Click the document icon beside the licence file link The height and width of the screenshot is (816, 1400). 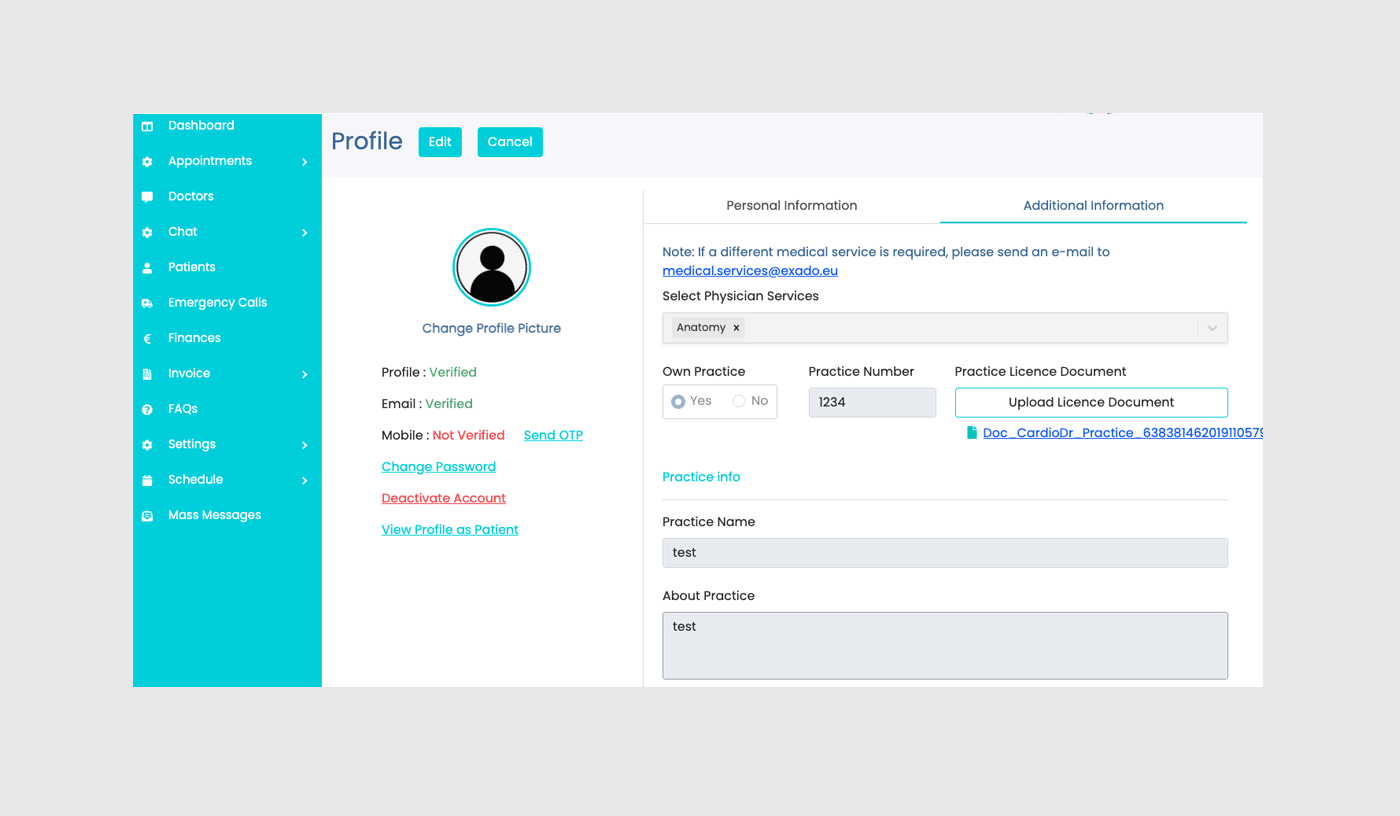pos(971,432)
